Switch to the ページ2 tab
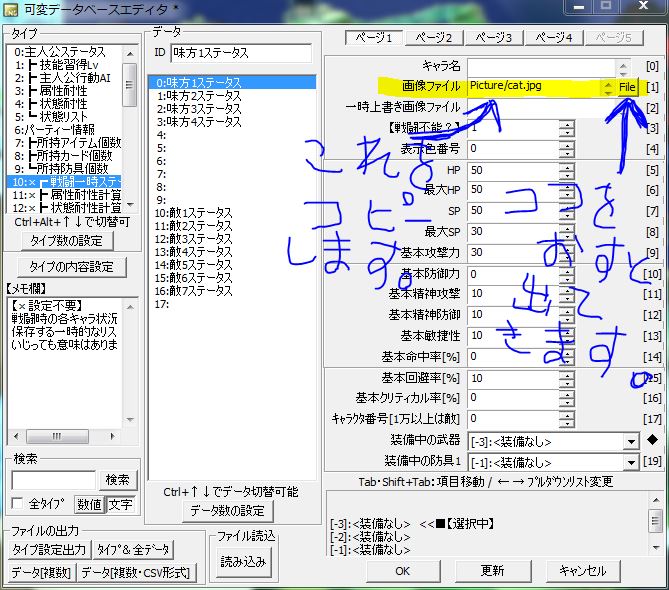This screenshot has width=669, height=590. [x=434, y=38]
